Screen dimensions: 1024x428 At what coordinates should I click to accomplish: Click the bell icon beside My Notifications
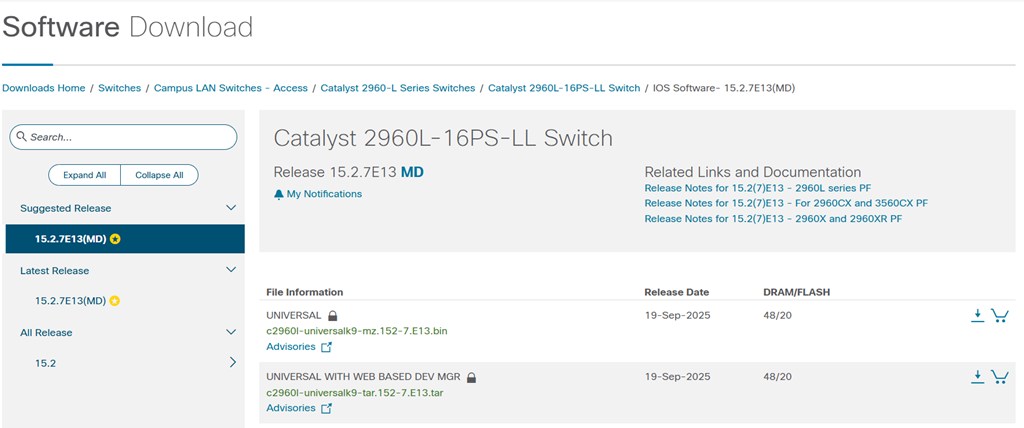[279, 194]
